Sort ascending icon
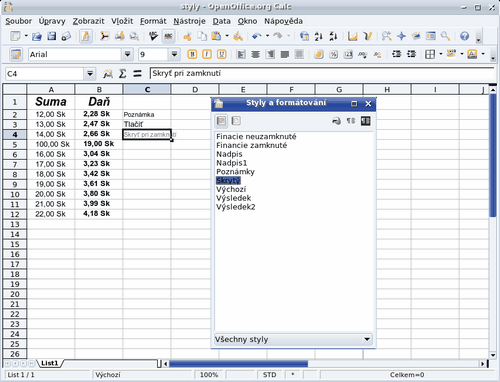Viewport: 500px width, 382px height. [x=319, y=36]
